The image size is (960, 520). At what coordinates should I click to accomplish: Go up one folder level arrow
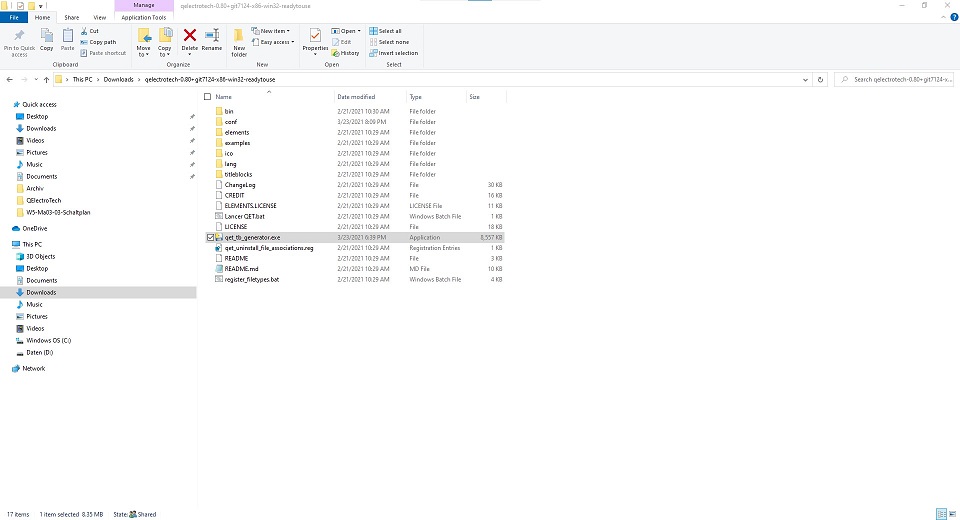pos(46,79)
